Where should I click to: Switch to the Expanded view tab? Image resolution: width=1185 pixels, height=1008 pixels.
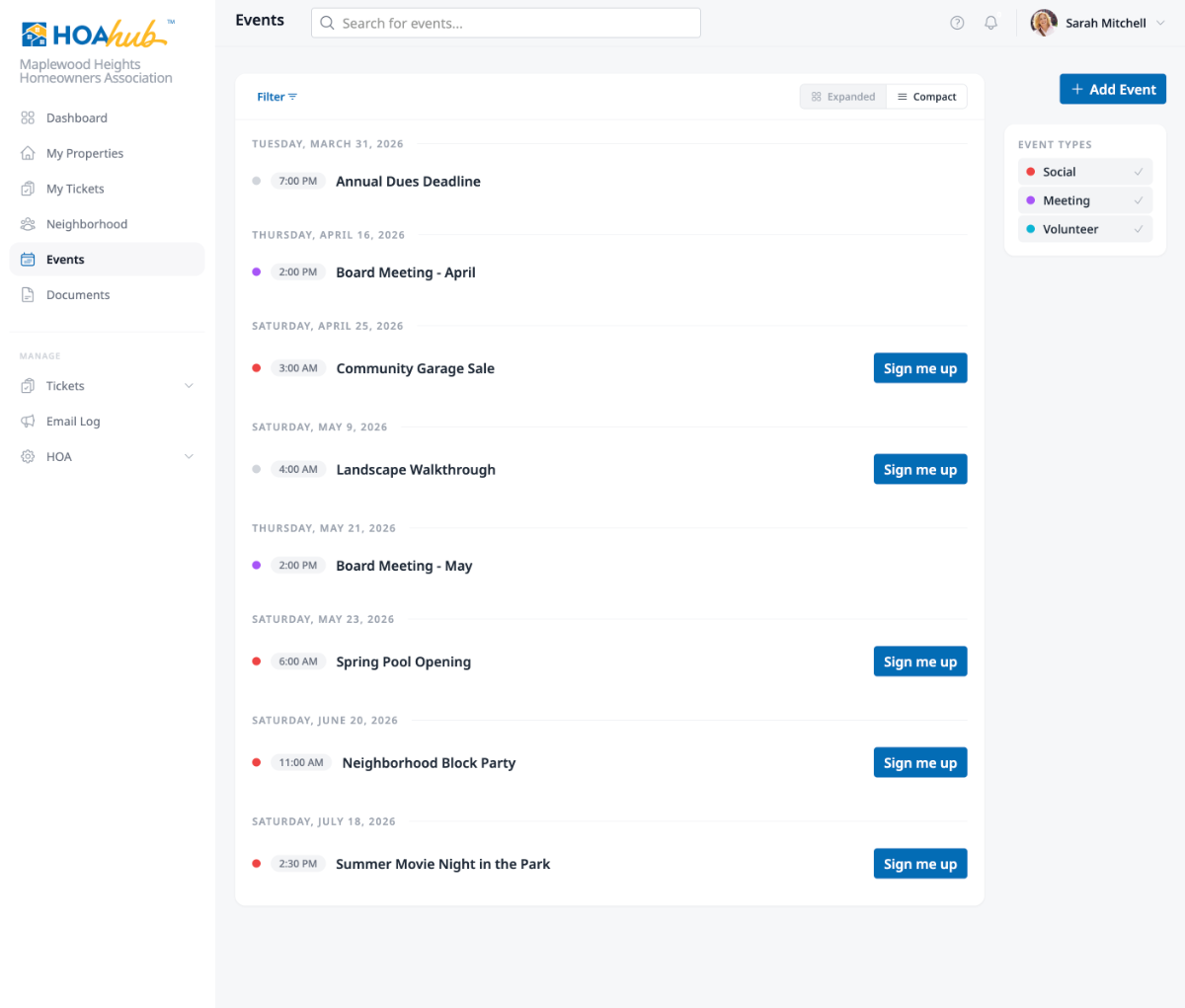tap(842, 96)
